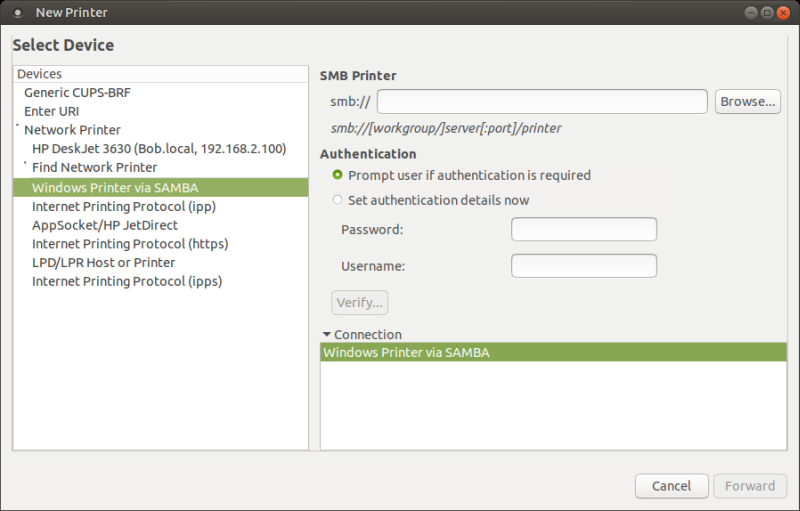Choose LPD/LPR Host or Printer
Screen dimensions: 800x511
pos(103,262)
